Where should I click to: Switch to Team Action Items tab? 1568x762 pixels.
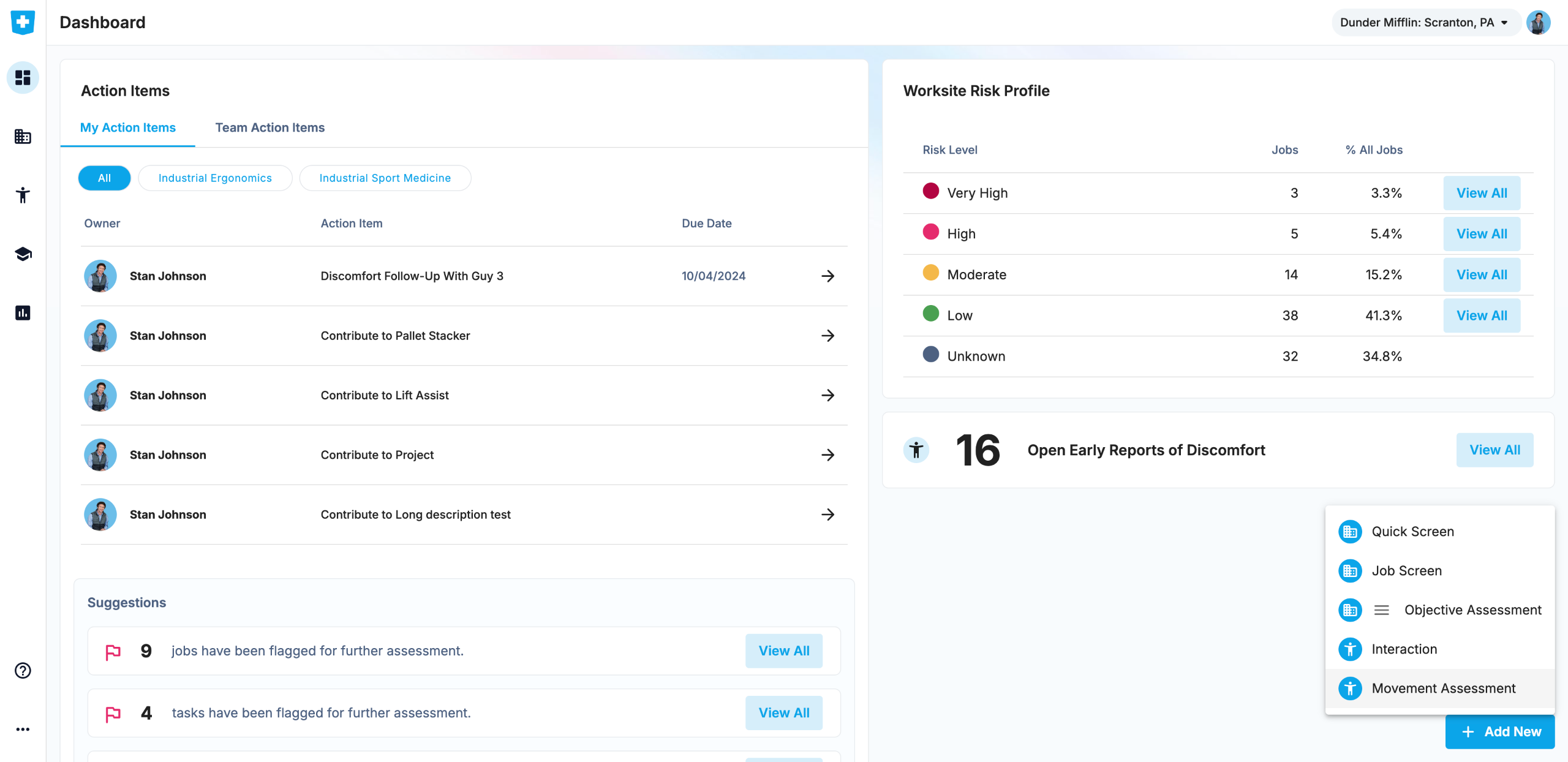tap(269, 127)
